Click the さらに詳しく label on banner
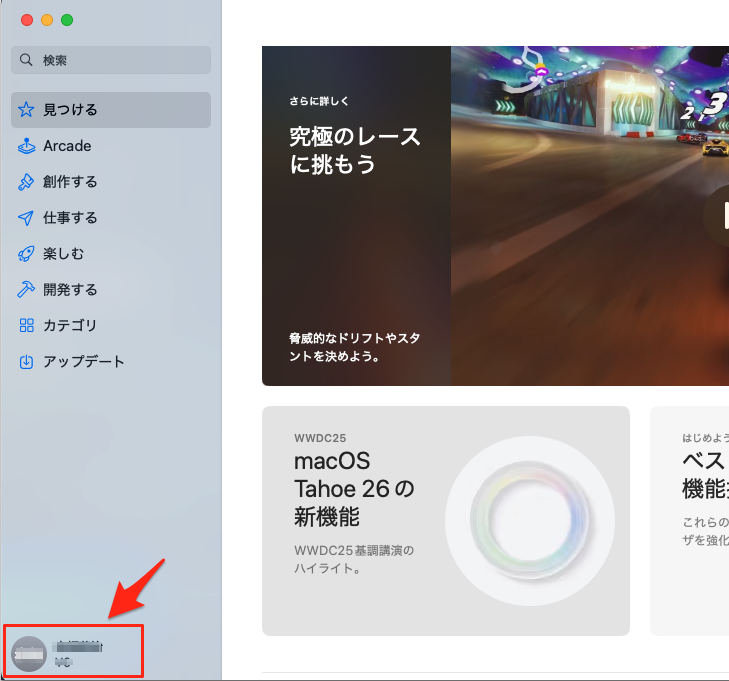 [318, 101]
